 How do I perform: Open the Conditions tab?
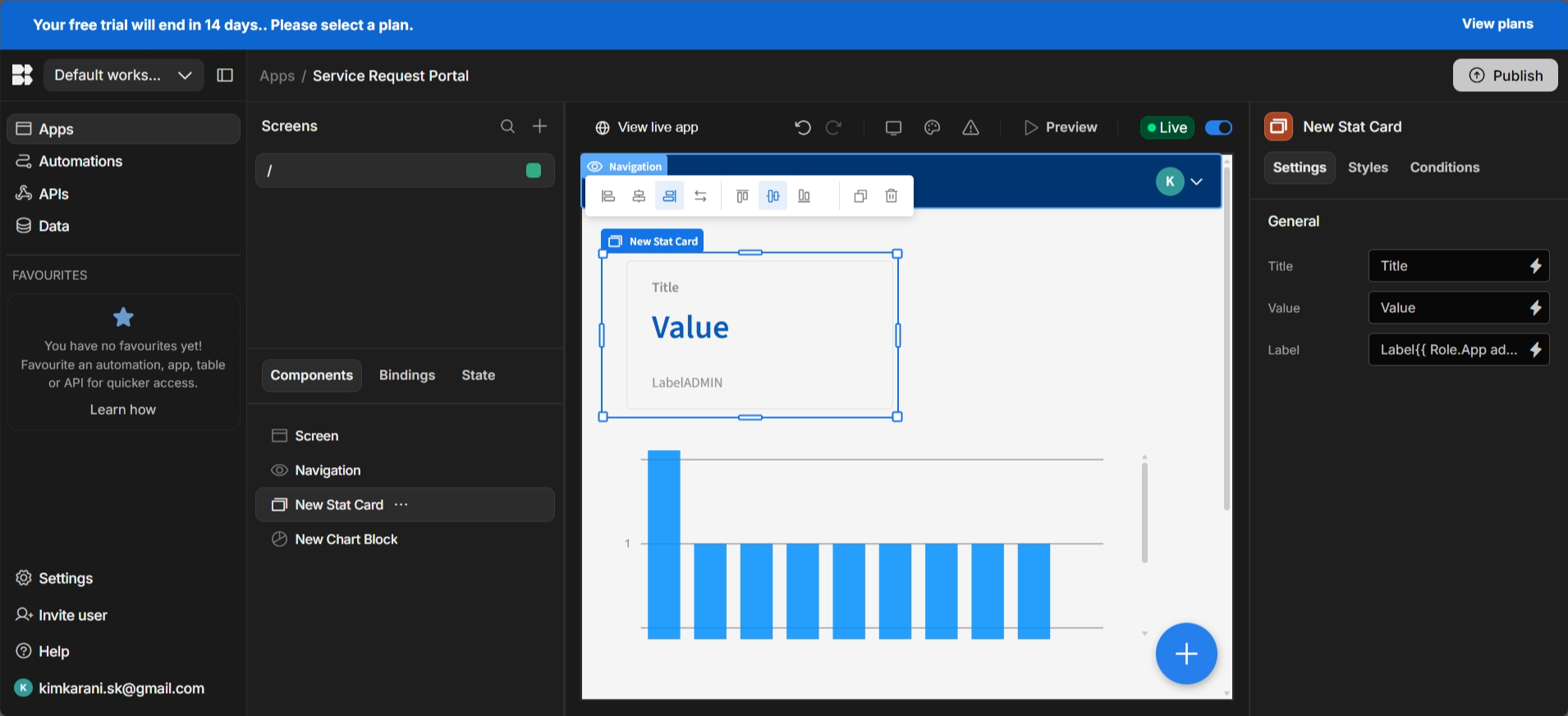(1445, 168)
